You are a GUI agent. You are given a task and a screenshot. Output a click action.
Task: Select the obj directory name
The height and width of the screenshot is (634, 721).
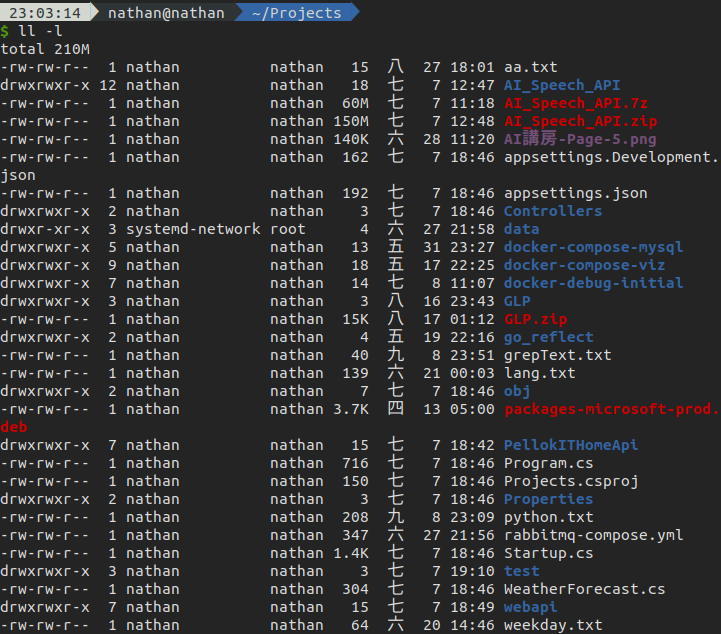[517, 391]
